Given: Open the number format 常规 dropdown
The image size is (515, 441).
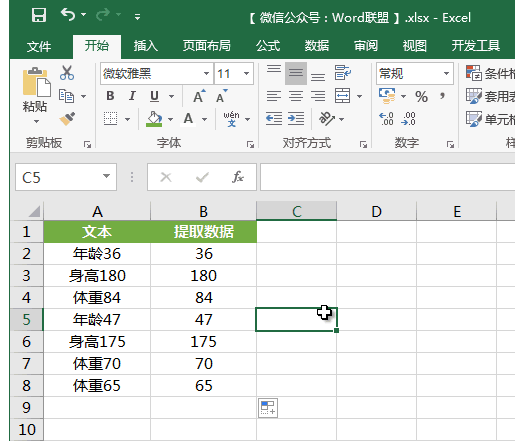Looking at the screenshot, I should pos(446,73).
